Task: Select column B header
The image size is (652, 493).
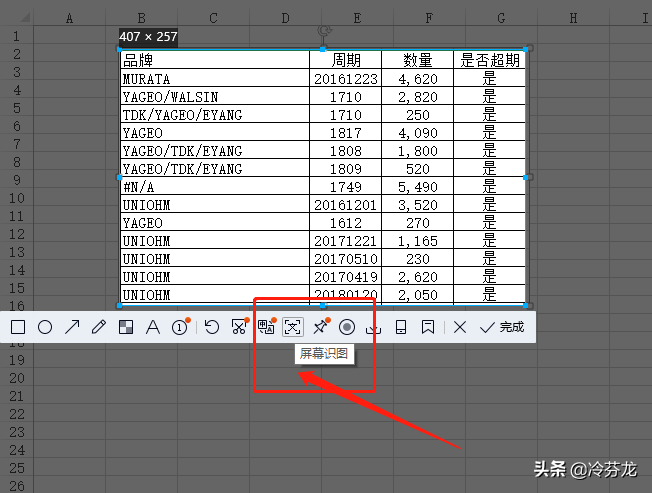Action: pyautogui.click(x=141, y=18)
